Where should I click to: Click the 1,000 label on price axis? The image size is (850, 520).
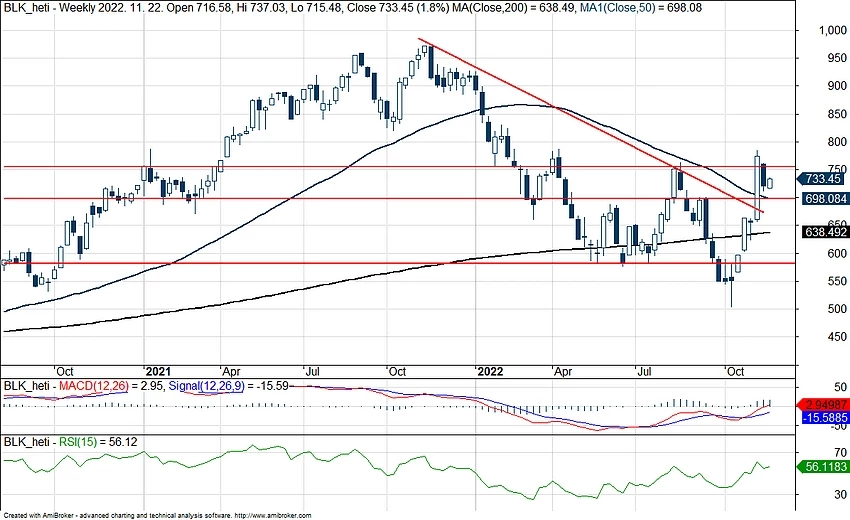pyautogui.click(x=819, y=30)
